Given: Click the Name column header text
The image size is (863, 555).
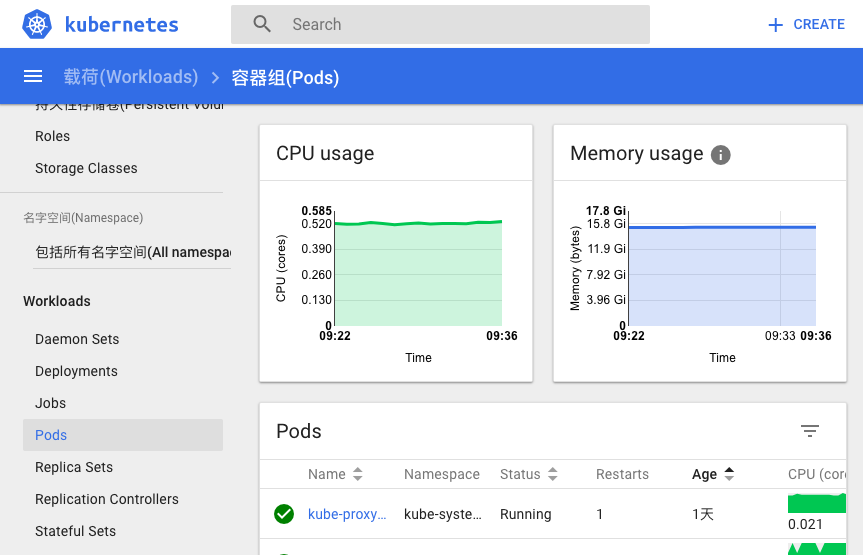Looking at the screenshot, I should [x=327, y=474].
